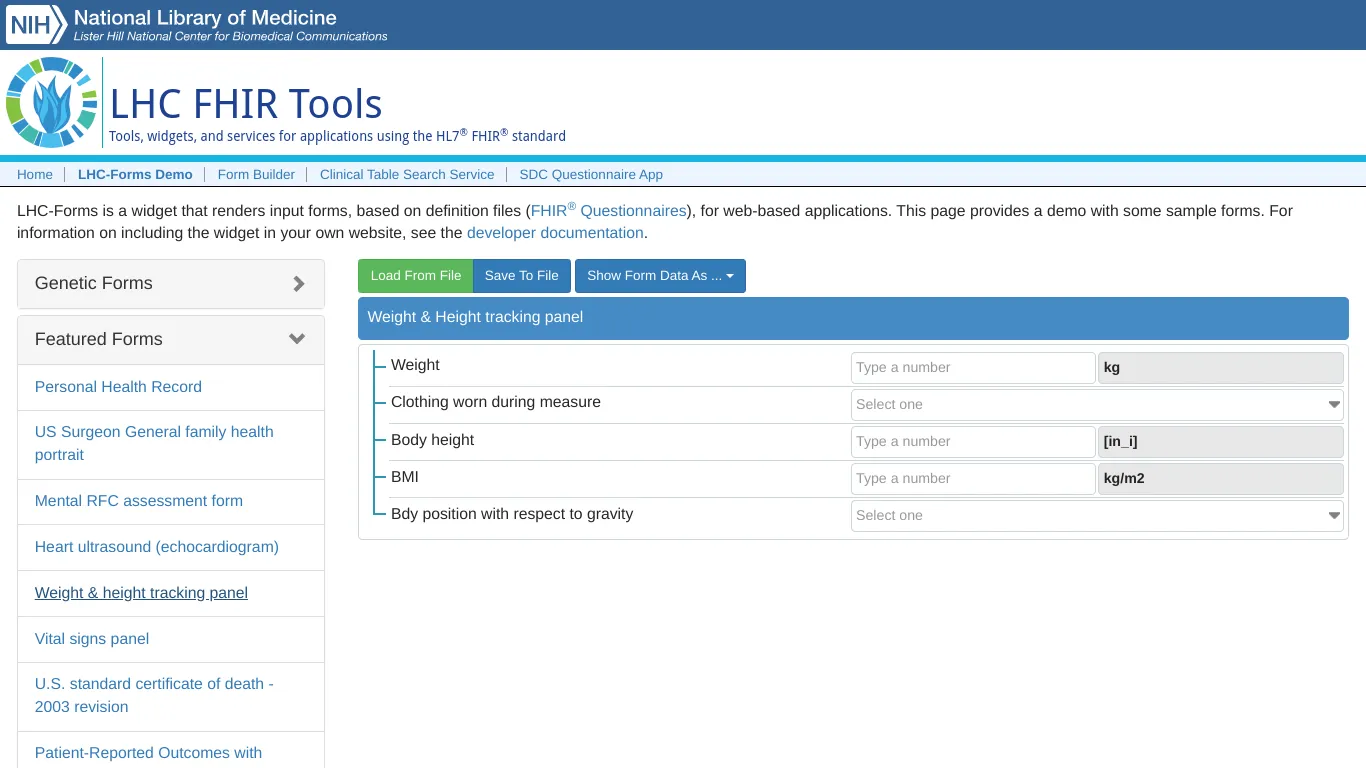Open the Personal Health Record form
The height and width of the screenshot is (768, 1366).
(x=118, y=387)
